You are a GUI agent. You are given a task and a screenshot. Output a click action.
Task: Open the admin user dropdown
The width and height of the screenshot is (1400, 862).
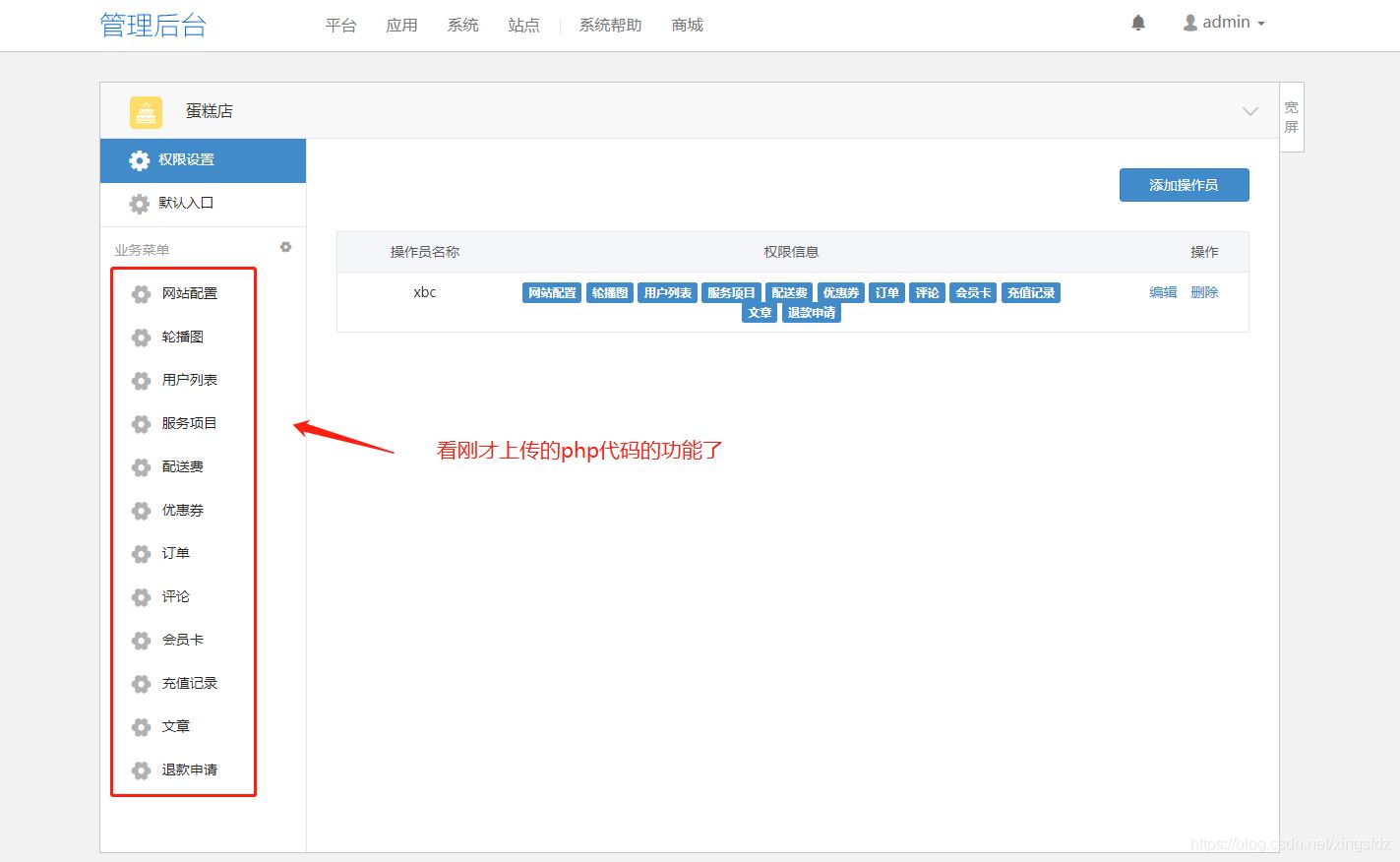pyautogui.click(x=1224, y=23)
